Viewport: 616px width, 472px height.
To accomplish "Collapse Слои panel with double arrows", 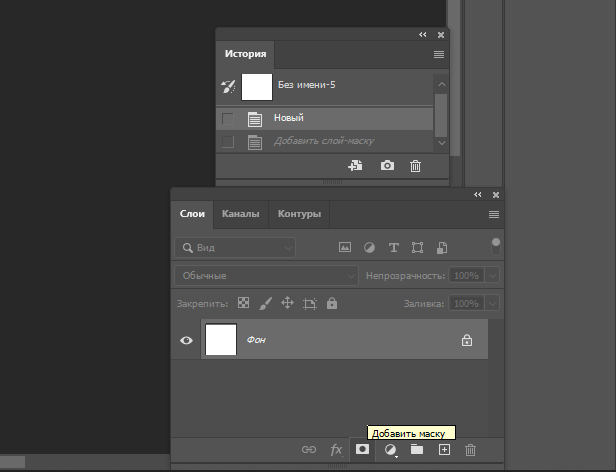I will (x=478, y=195).
